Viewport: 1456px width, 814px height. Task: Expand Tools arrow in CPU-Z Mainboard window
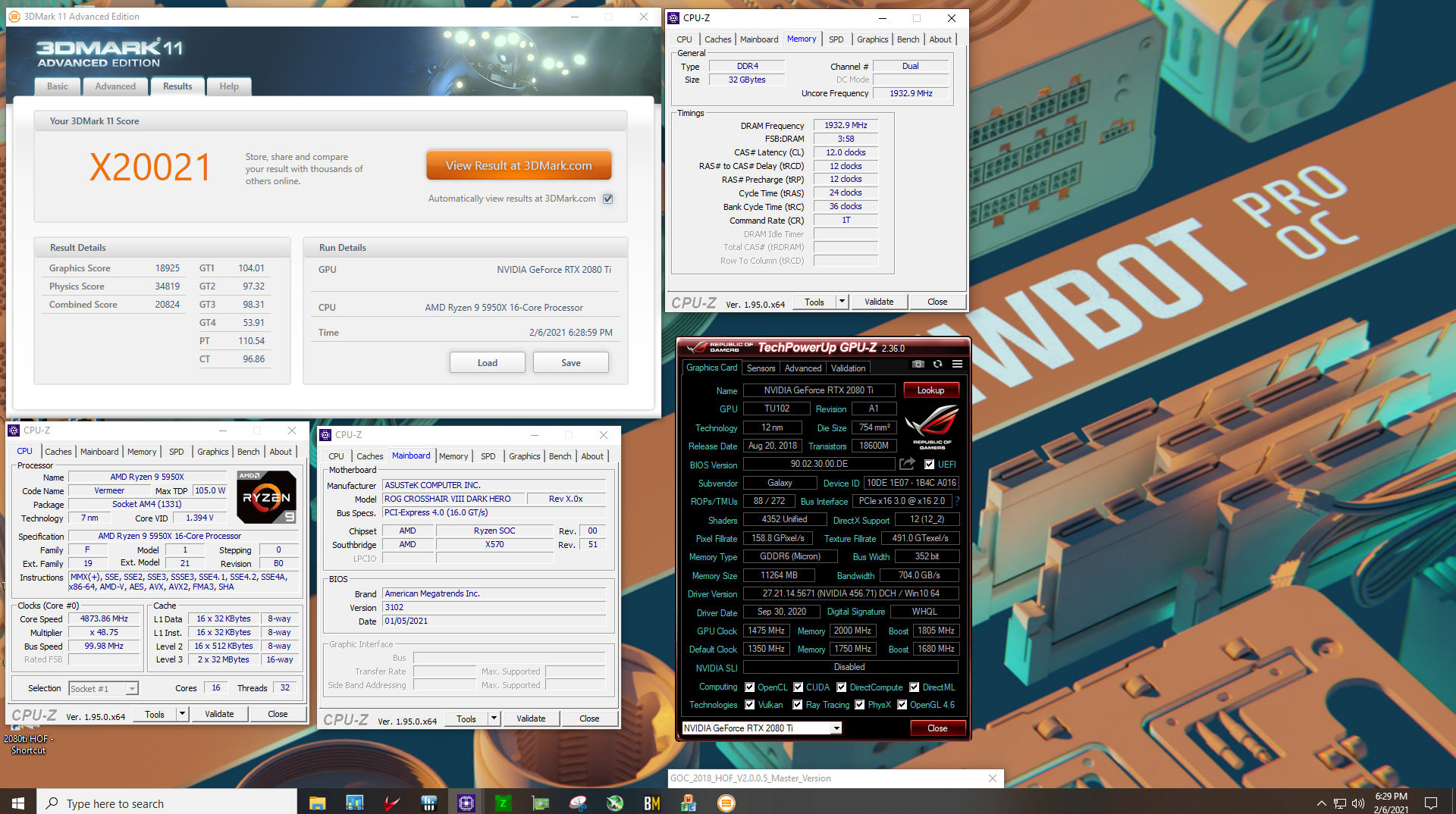pyautogui.click(x=493, y=719)
